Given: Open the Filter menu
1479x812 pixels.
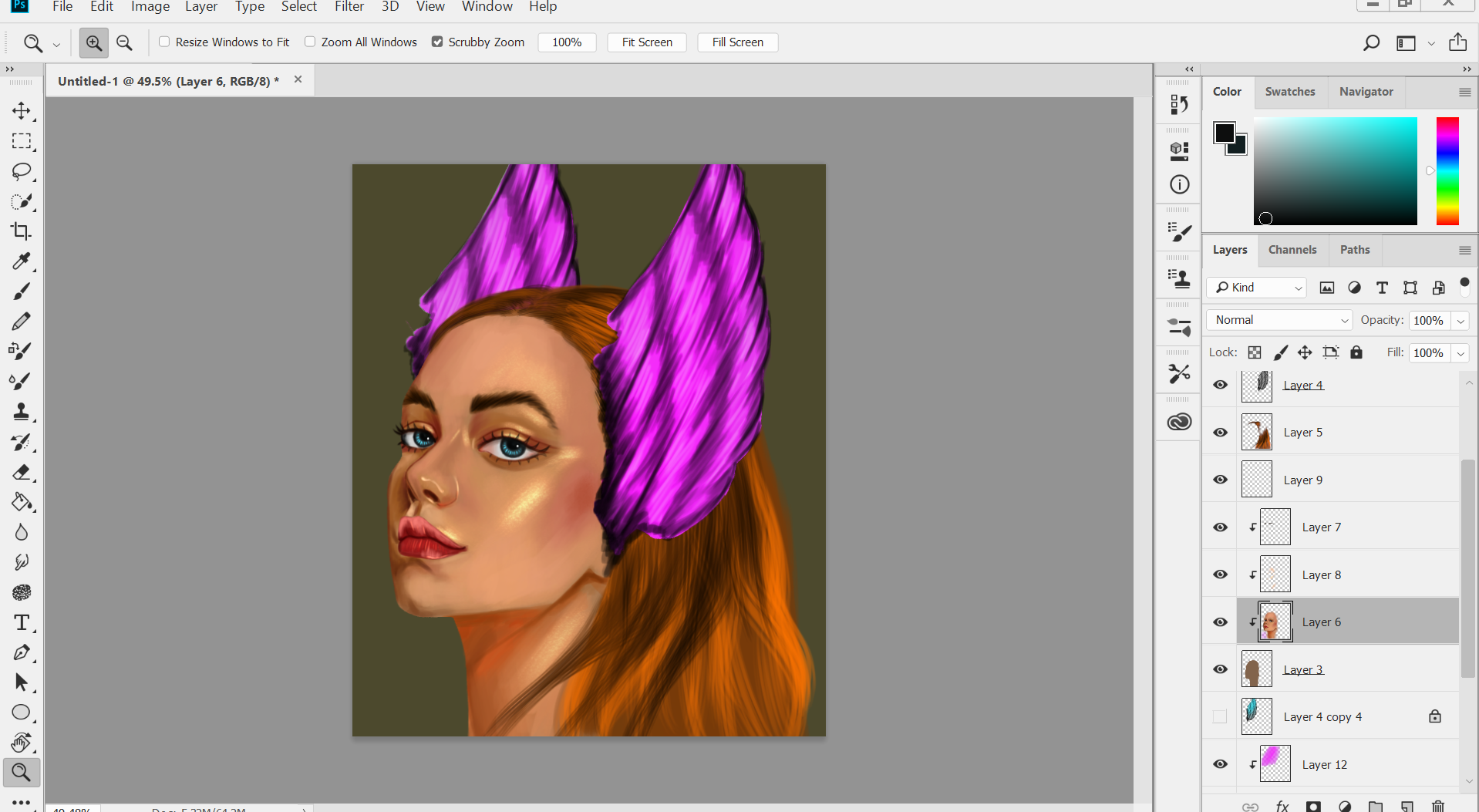Looking at the screenshot, I should pyautogui.click(x=349, y=7).
